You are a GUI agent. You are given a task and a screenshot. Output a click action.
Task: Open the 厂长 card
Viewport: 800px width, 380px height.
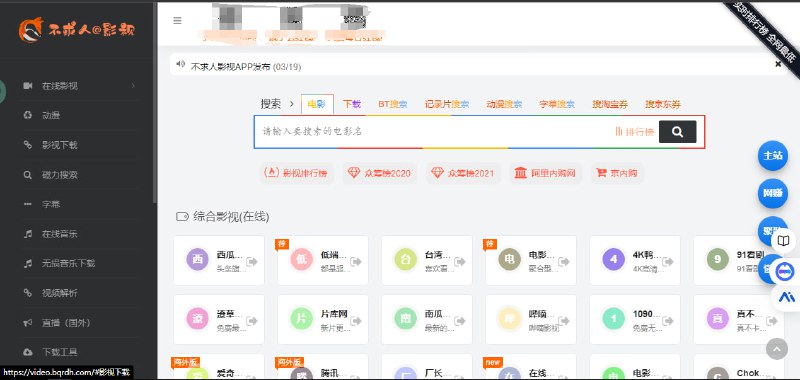coord(427,367)
